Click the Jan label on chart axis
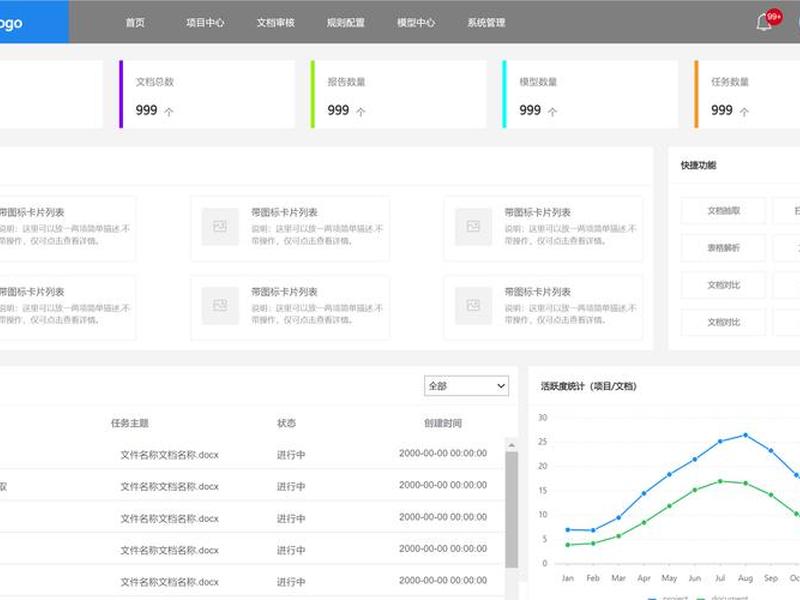The image size is (800, 600). click(x=567, y=578)
